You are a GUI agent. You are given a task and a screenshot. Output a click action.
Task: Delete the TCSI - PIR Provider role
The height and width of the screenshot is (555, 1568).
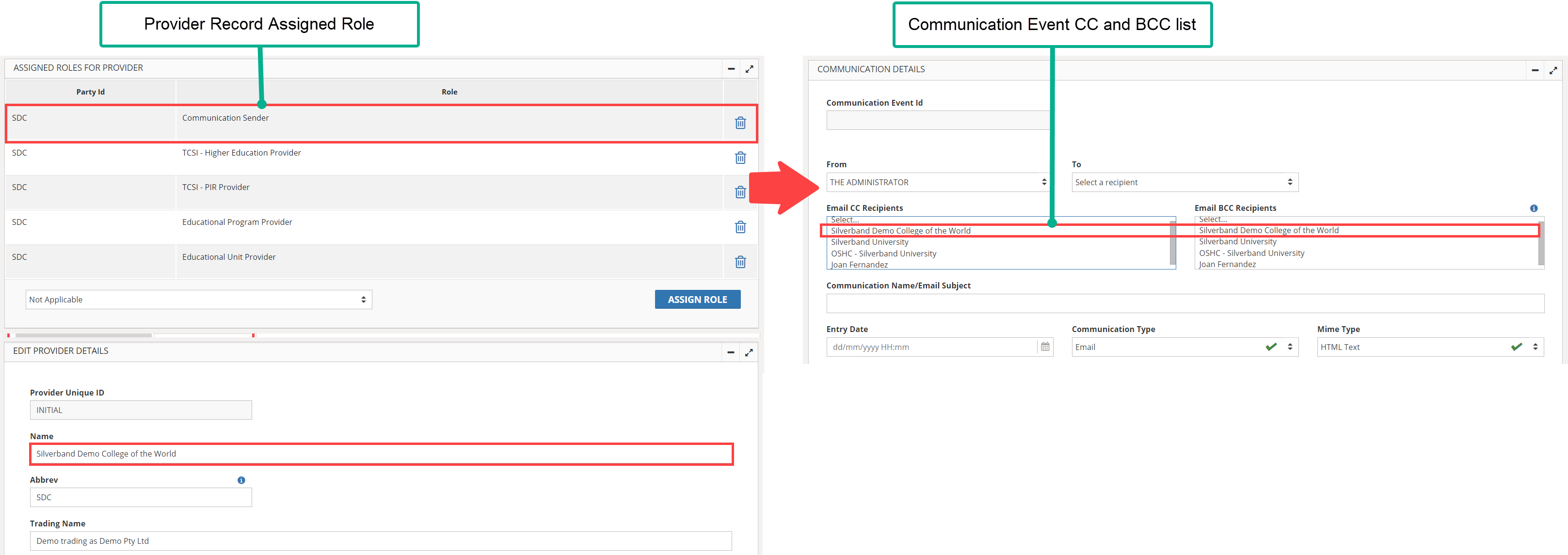(740, 192)
